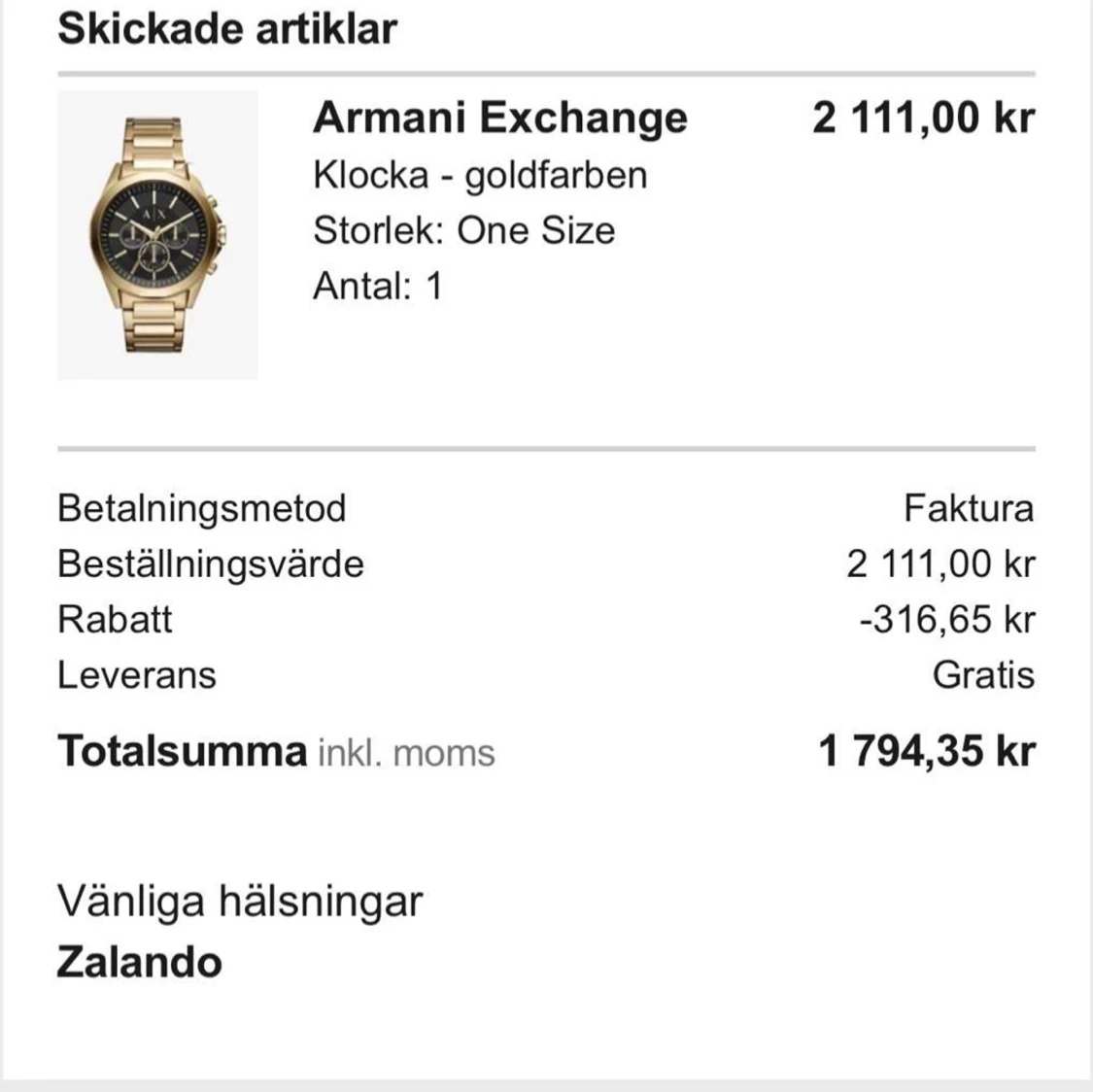Viewport: 1093px width, 1092px height.
Task: Select the Storlek: One Size line
Action: tap(464, 230)
